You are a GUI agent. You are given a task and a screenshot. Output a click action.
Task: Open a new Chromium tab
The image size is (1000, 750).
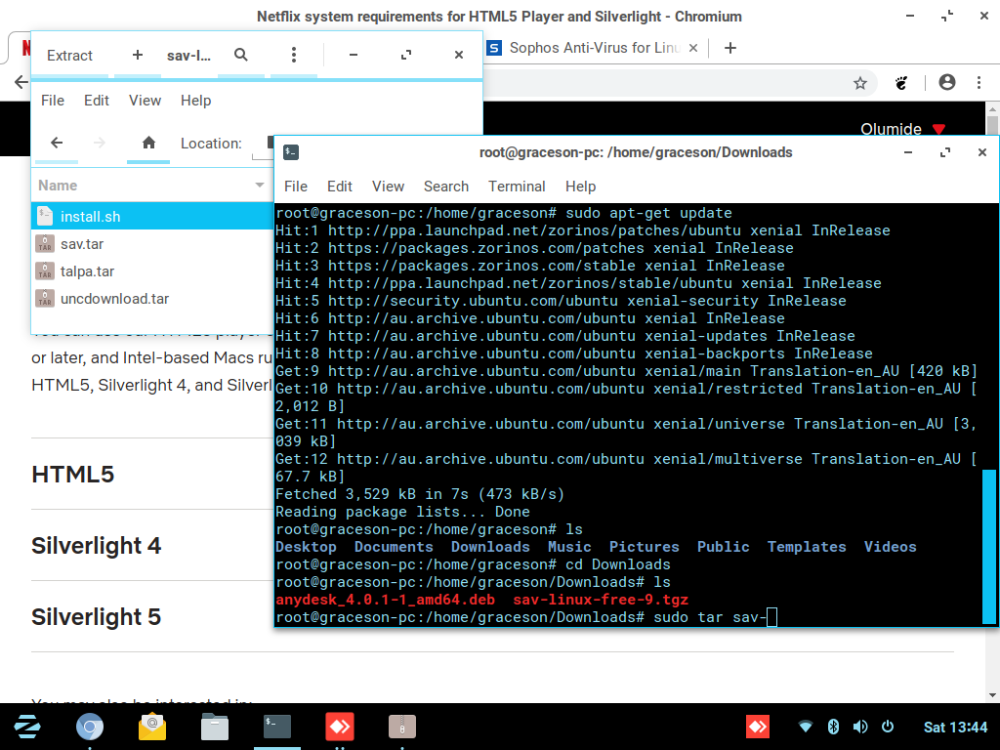pyautogui.click(x=730, y=48)
